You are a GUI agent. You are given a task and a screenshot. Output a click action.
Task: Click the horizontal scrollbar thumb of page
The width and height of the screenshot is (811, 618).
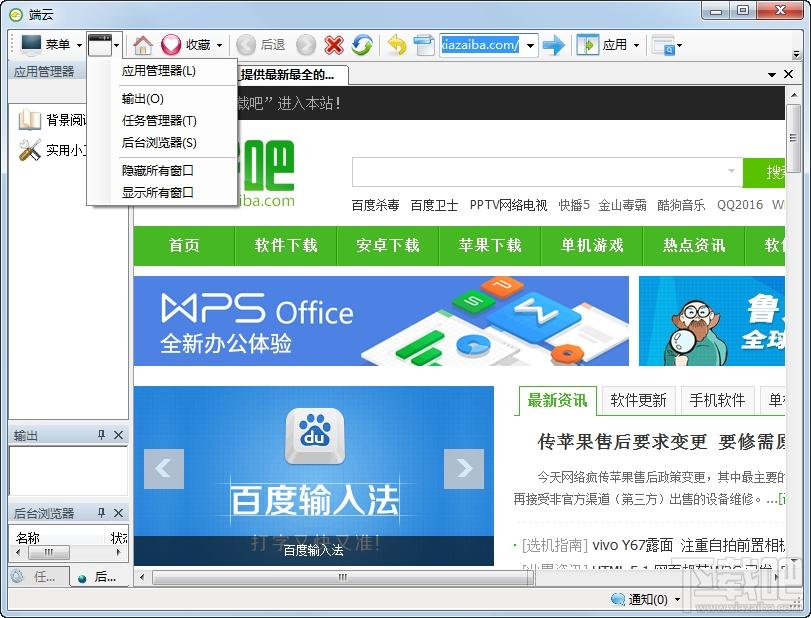coord(343,577)
